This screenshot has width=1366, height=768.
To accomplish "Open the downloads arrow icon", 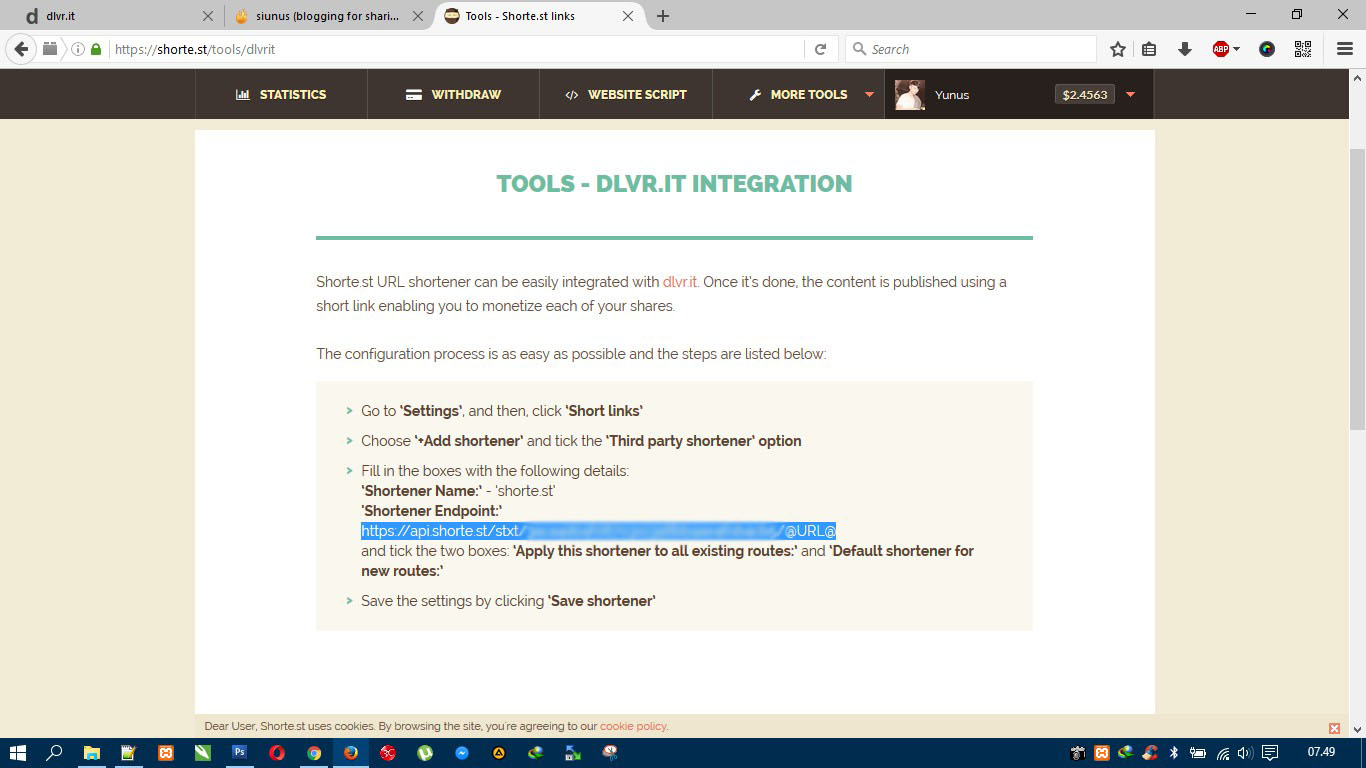I will 1185,49.
